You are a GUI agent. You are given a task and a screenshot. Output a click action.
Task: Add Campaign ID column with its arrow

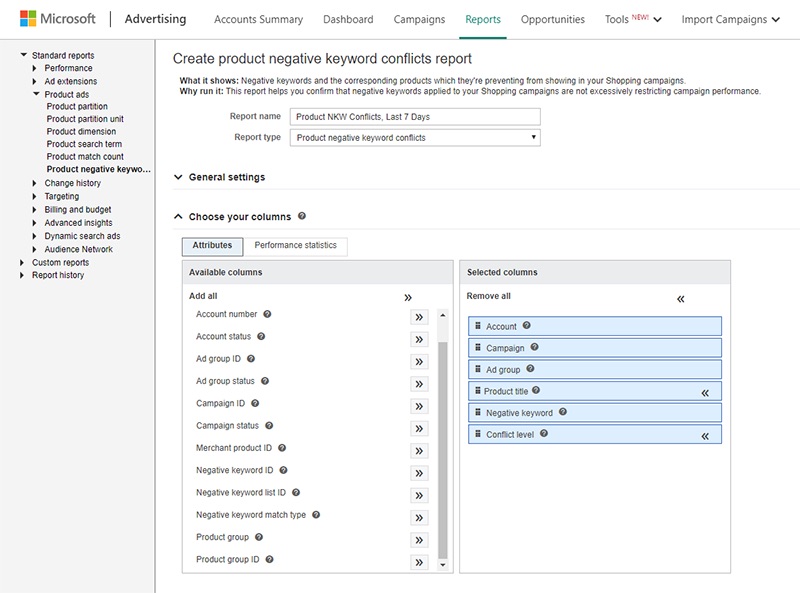pyautogui.click(x=419, y=406)
